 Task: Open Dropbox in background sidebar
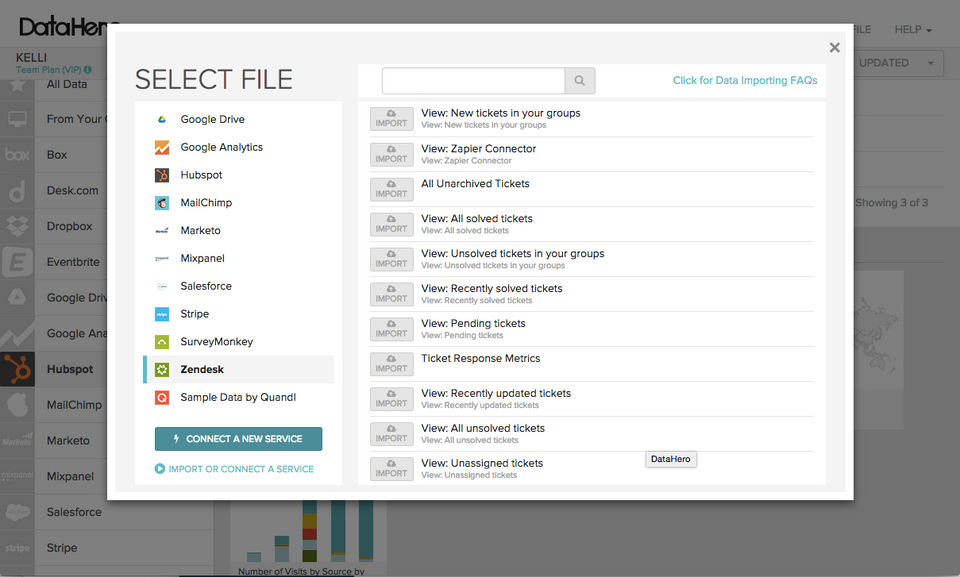[x=69, y=226]
